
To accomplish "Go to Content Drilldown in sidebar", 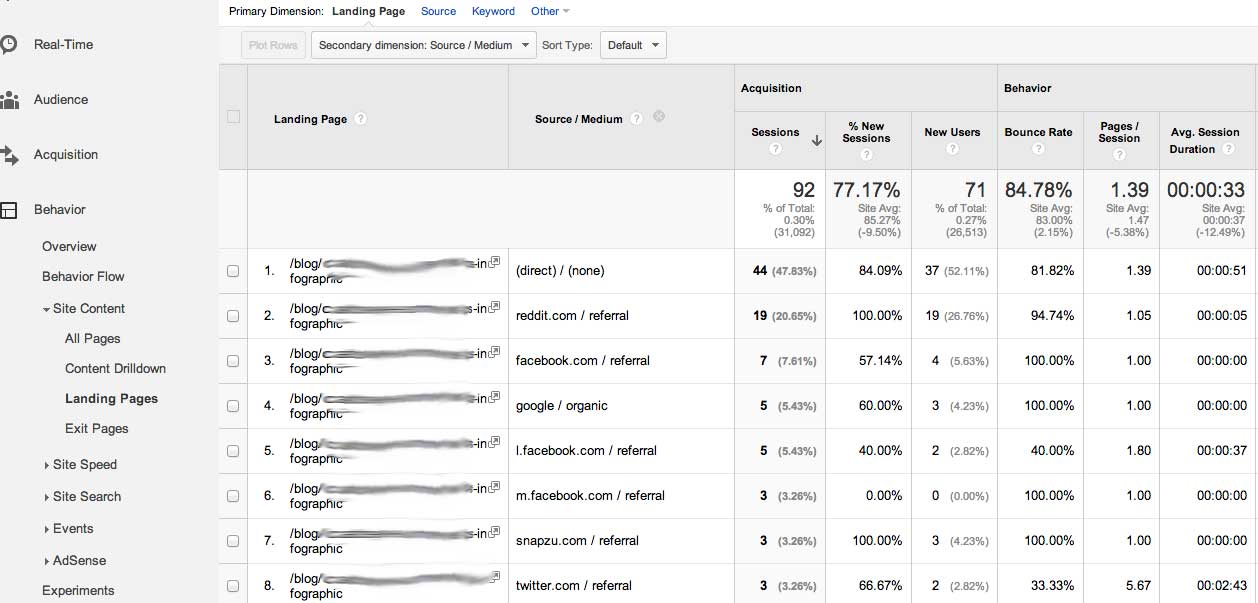I will pyautogui.click(x=115, y=369).
